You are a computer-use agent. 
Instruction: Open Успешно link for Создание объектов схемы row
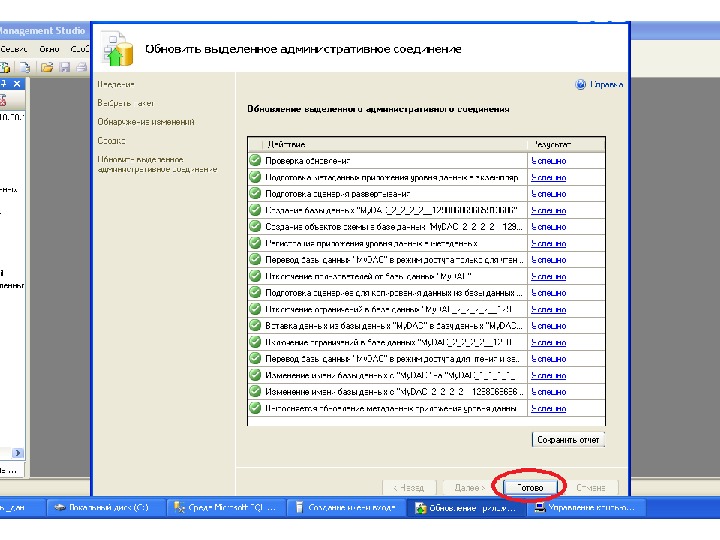coord(548,227)
